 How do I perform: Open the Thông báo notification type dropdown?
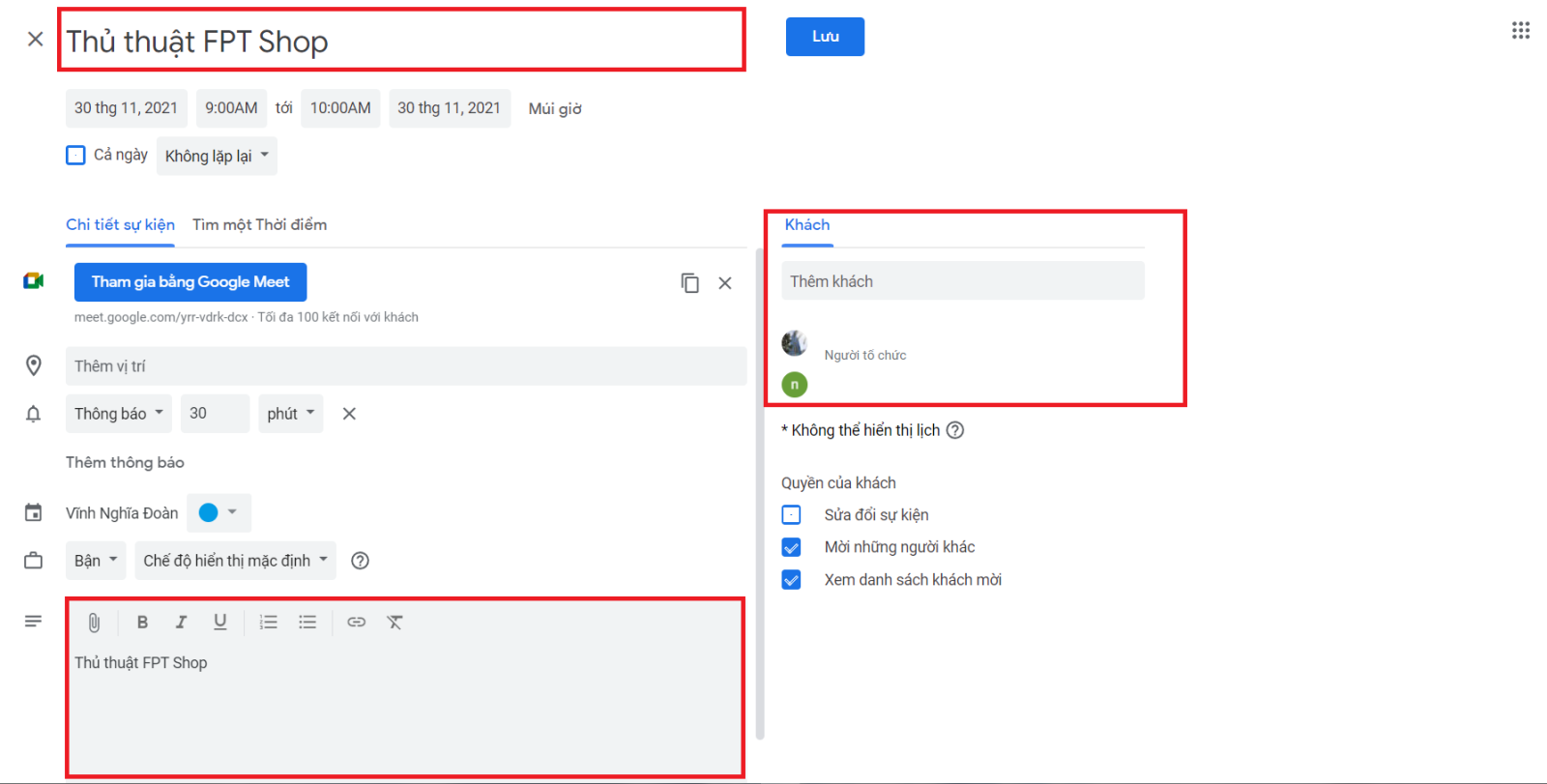tap(119, 414)
